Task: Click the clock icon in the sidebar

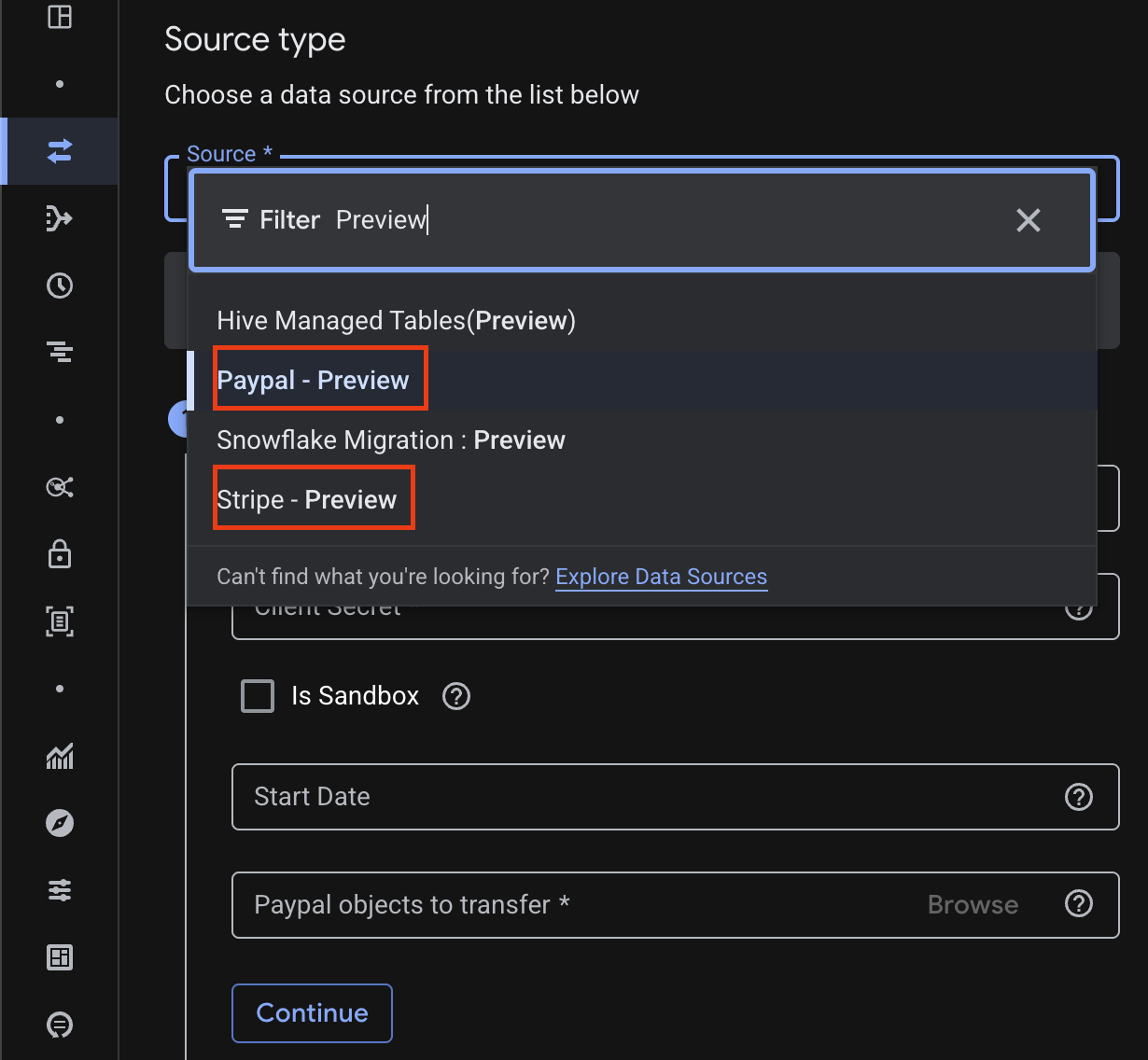Action: [60, 286]
